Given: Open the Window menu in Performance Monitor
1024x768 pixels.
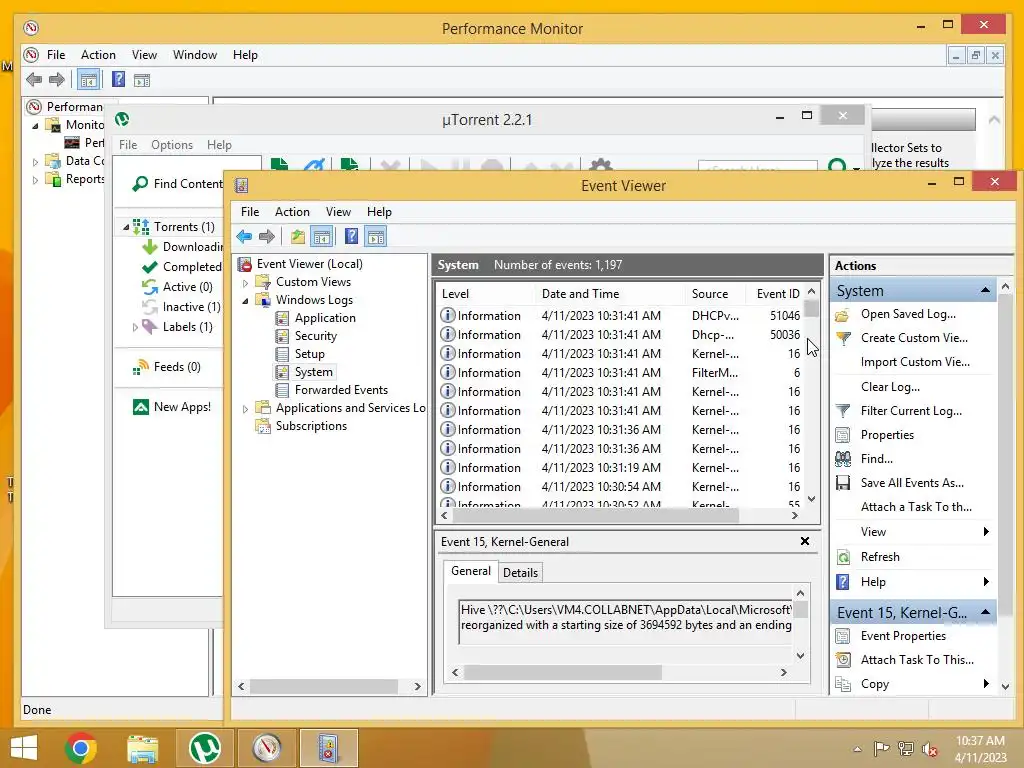Looking at the screenshot, I should click(195, 55).
